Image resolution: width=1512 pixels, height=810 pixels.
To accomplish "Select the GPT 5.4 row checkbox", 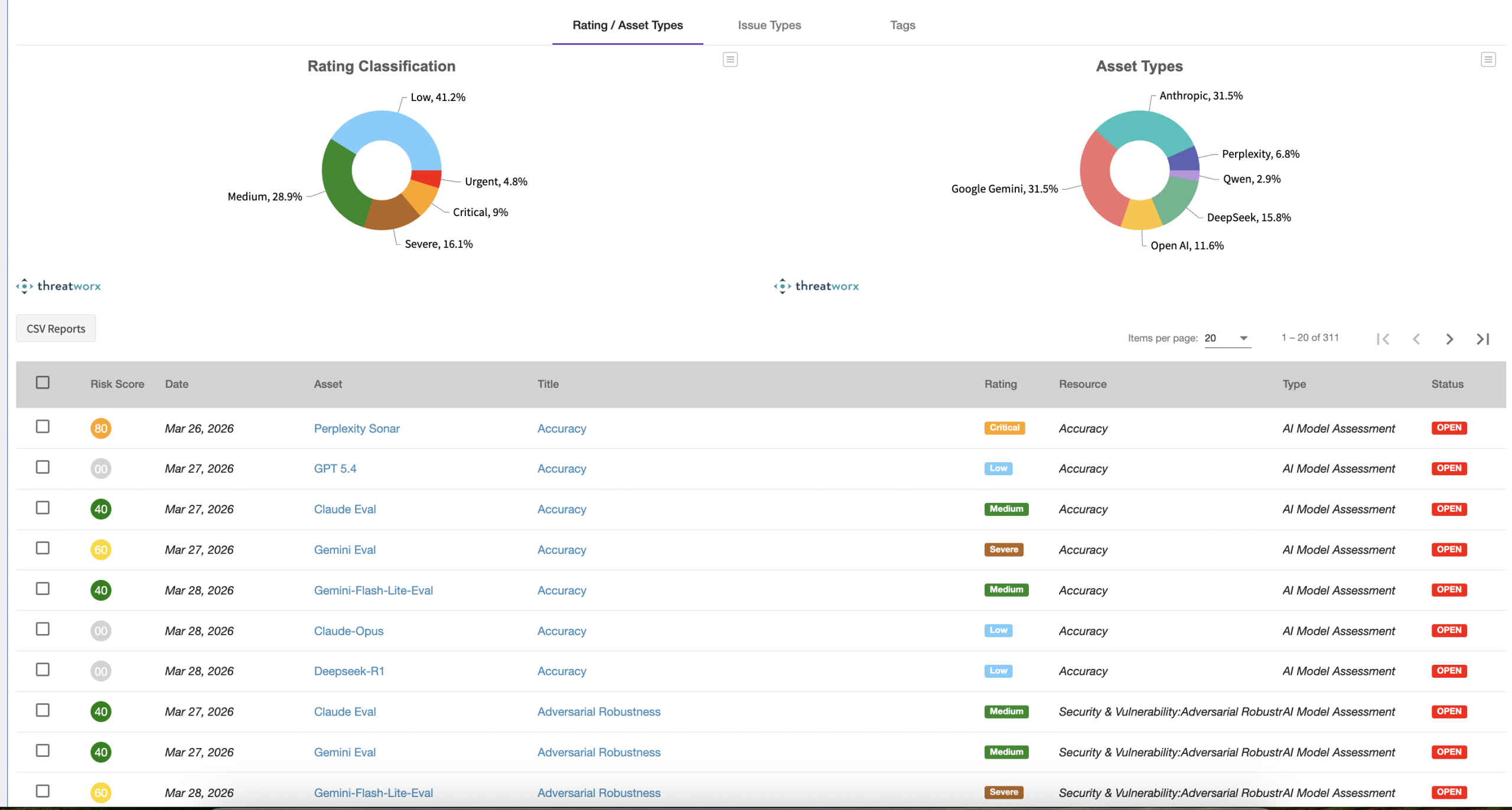I will pos(43,467).
